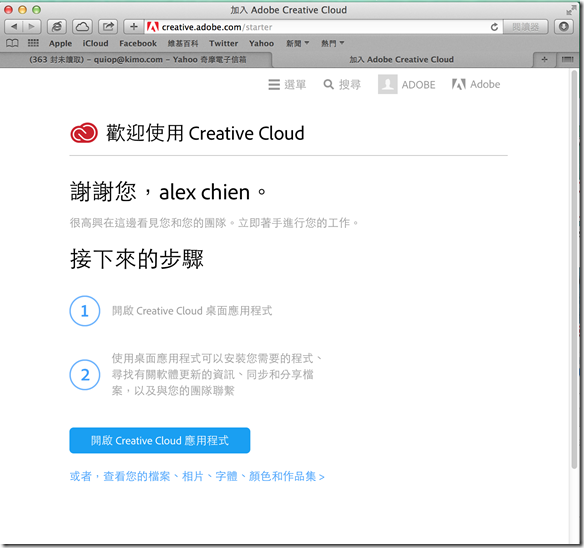Click the Internet Explorer-style toolbar icon
Image resolution: width=584 pixels, height=548 pixels.
[57, 27]
